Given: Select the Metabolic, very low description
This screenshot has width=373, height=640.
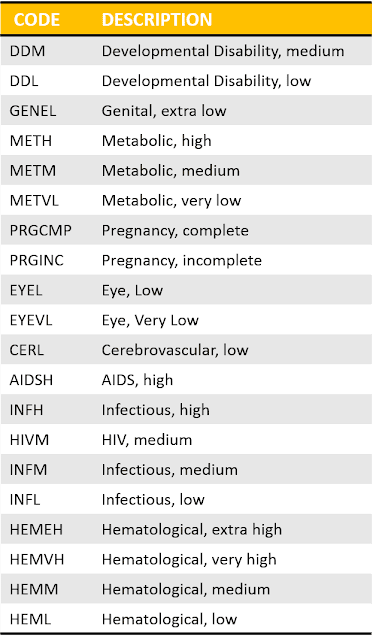Looking at the screenshot, I should coord(171,200).
